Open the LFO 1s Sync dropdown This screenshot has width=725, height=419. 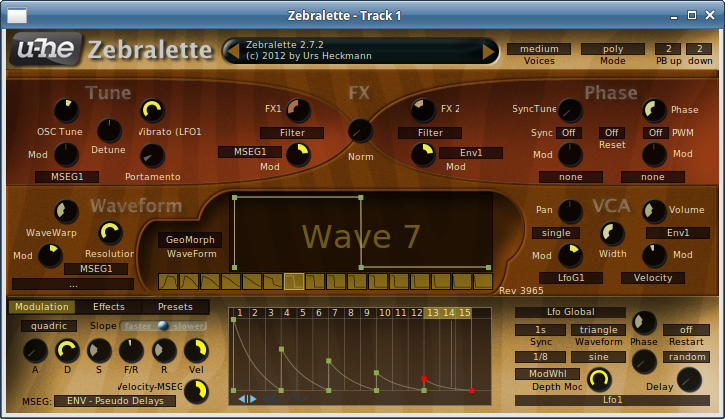point(540,330)
